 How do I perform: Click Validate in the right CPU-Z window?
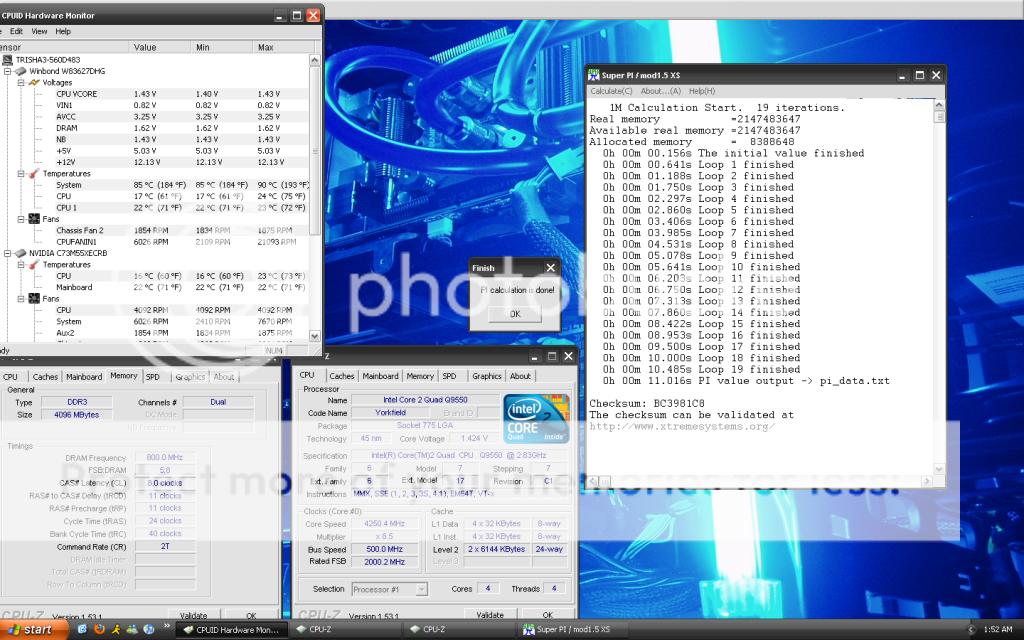490,615
